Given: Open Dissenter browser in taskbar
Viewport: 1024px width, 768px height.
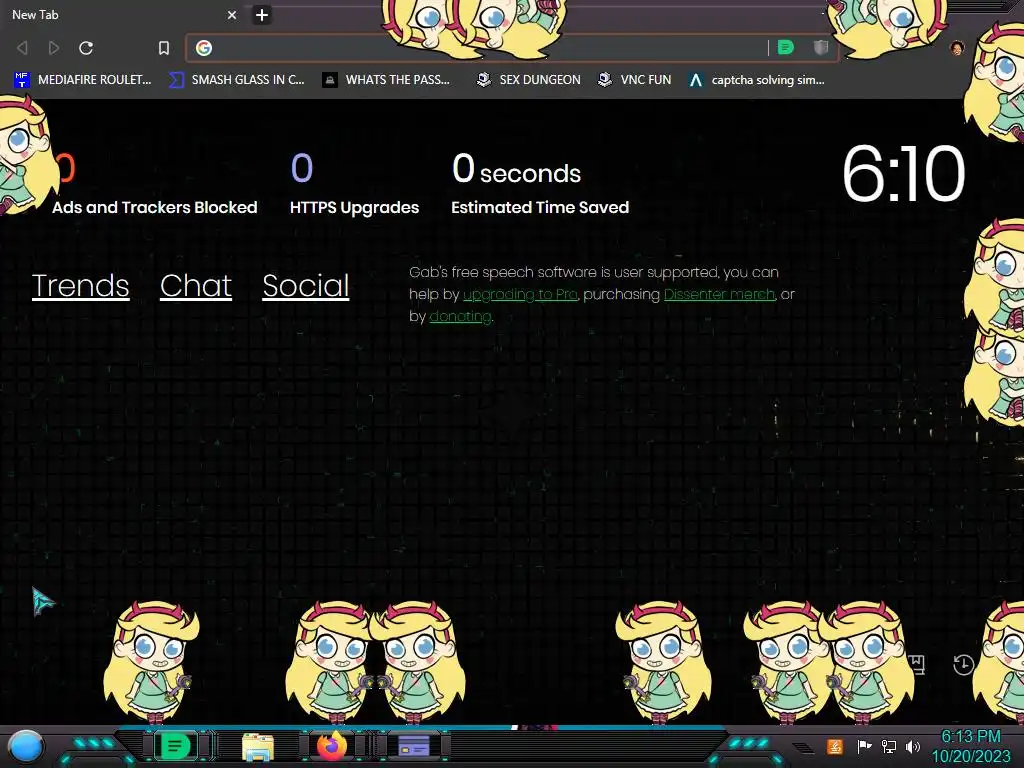Looking at the screenshot, I should 175,746.
